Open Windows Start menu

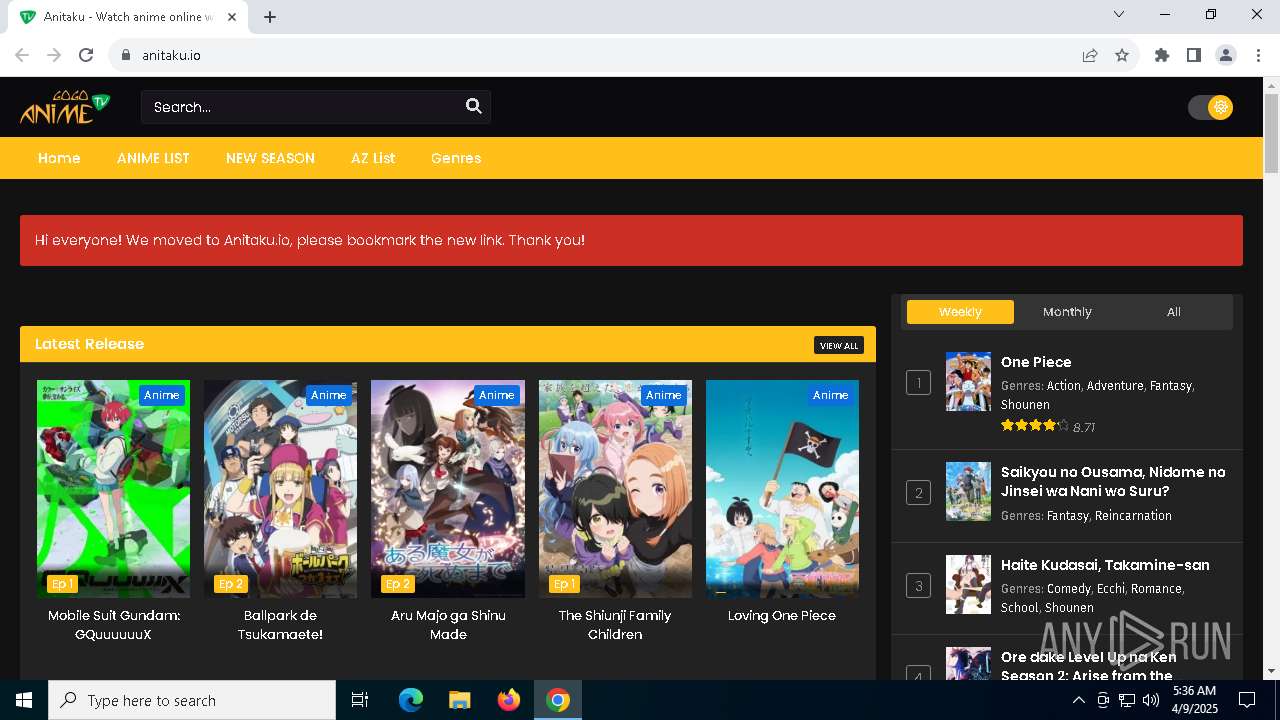point(24,700)
